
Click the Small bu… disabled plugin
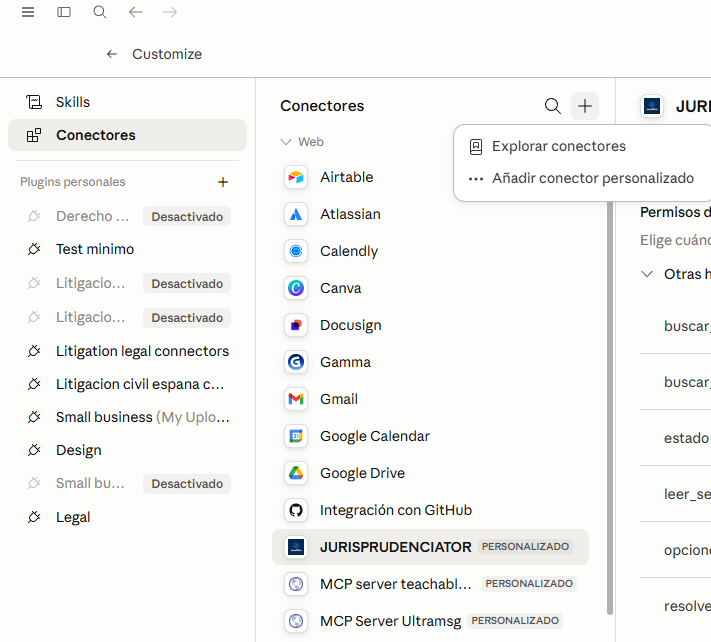[x=127, y=483]
